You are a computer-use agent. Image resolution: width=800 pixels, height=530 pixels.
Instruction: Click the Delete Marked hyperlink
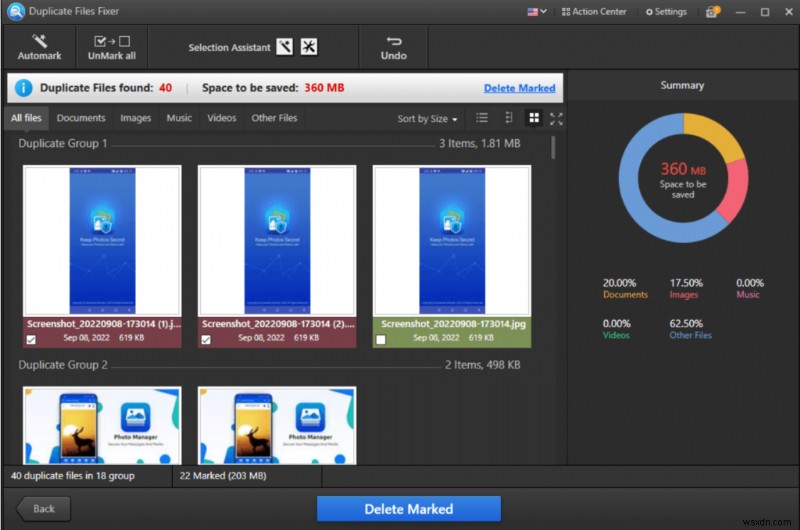coord(520,88)
